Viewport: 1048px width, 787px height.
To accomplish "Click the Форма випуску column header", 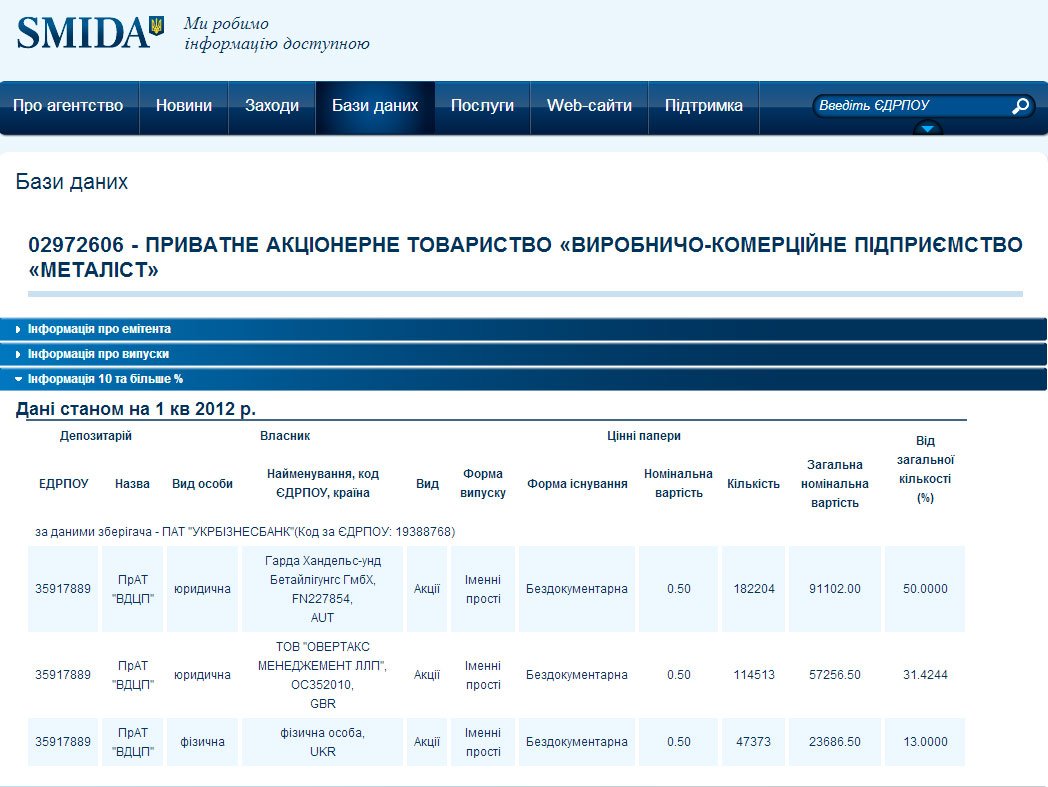I will click(483, 483).
